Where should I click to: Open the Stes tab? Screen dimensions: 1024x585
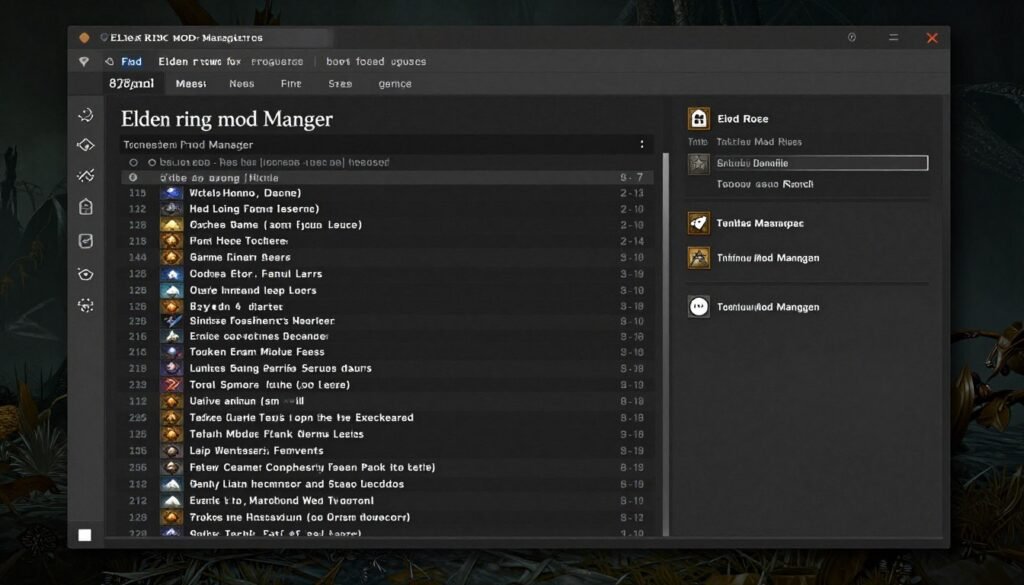click(340, 84)
